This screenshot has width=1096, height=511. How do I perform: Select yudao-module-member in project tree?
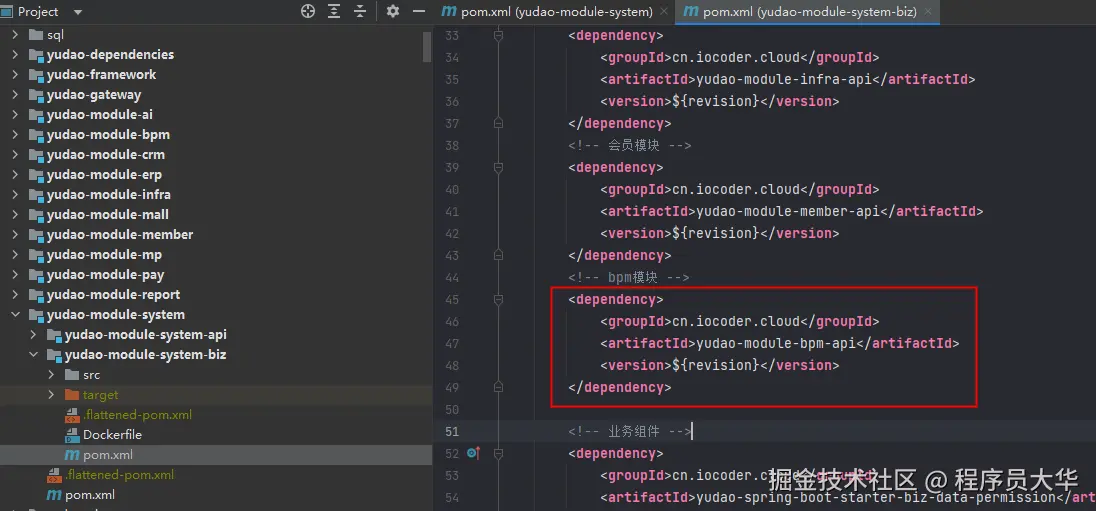[120, 235]
